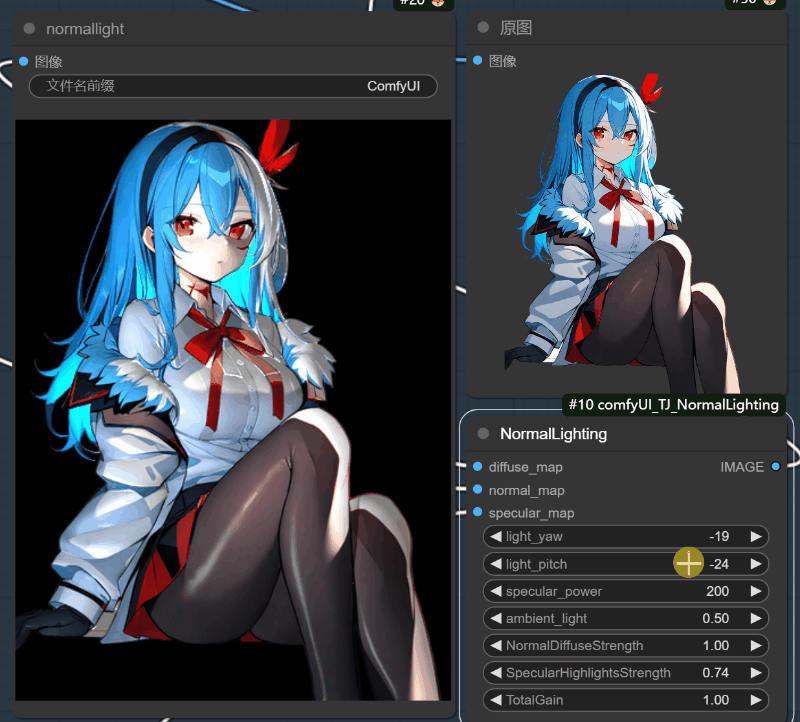Collapse the NormalLighting node via its dot
This screenshot has height=722, width=800.
click(x=483, y=434)
